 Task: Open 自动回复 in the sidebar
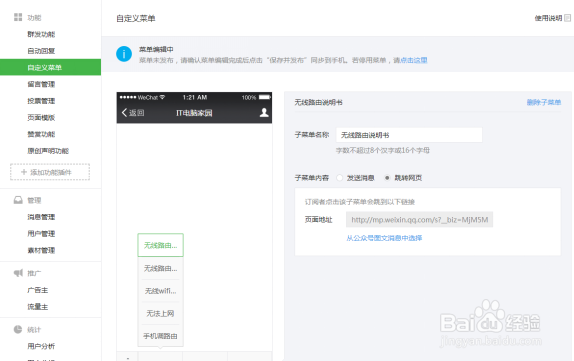[41, 51]
